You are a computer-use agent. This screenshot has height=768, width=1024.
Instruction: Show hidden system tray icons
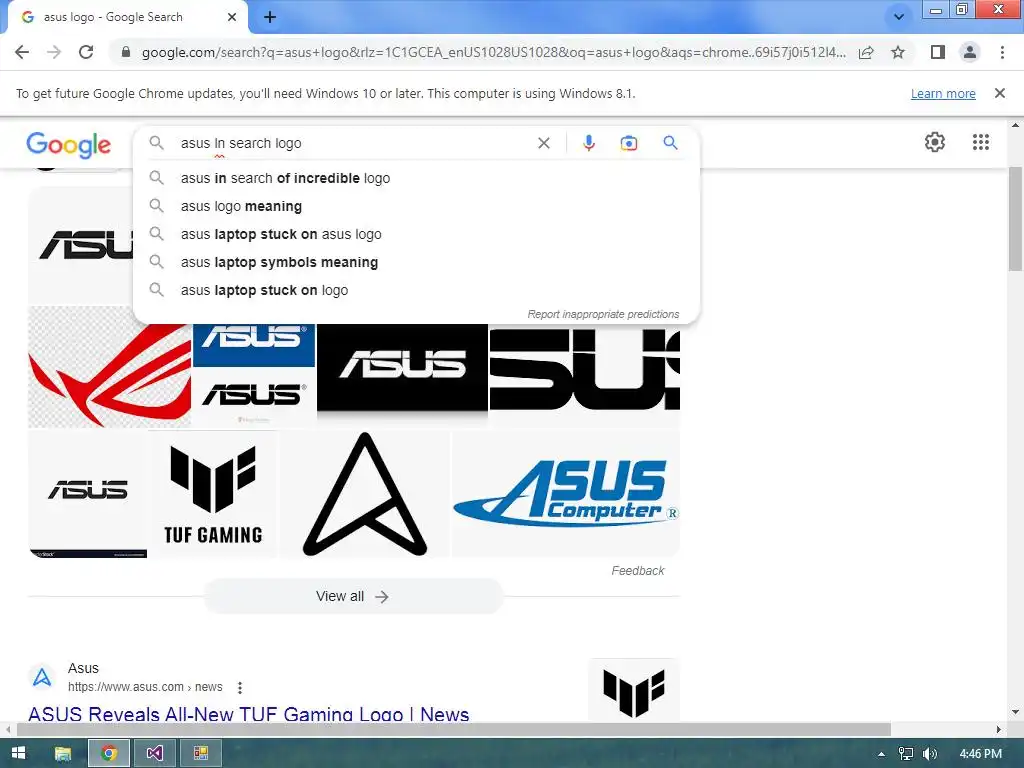(x=882, y=754)
